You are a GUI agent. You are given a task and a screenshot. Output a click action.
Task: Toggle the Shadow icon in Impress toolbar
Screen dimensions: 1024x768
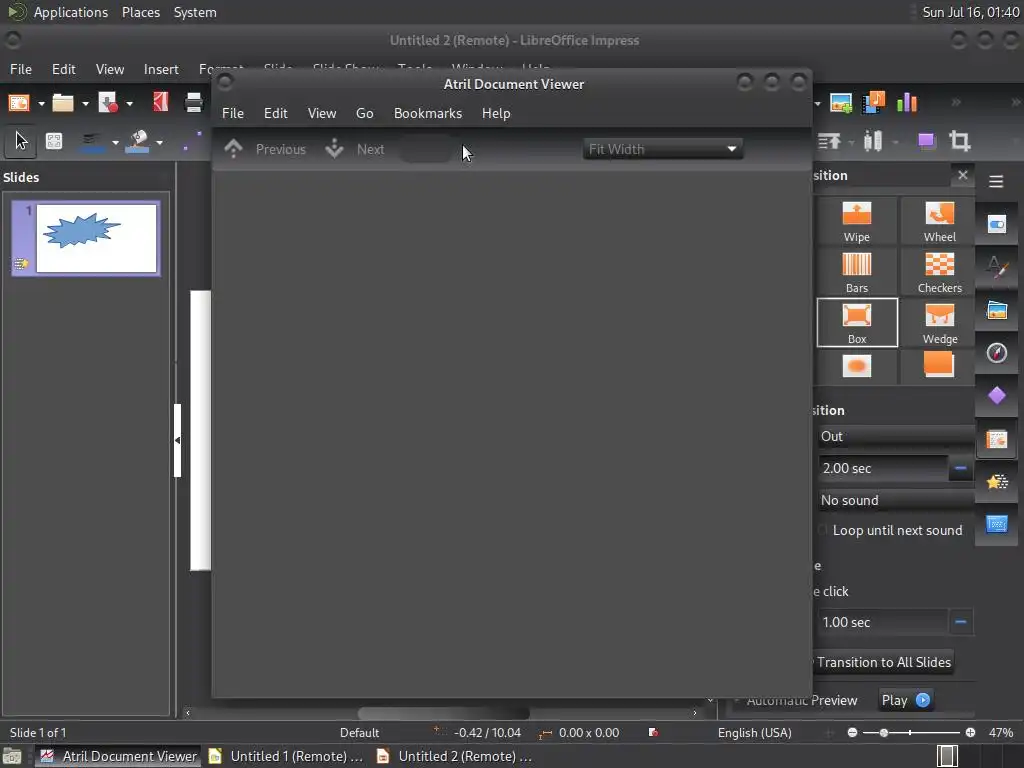pos(927,141)
